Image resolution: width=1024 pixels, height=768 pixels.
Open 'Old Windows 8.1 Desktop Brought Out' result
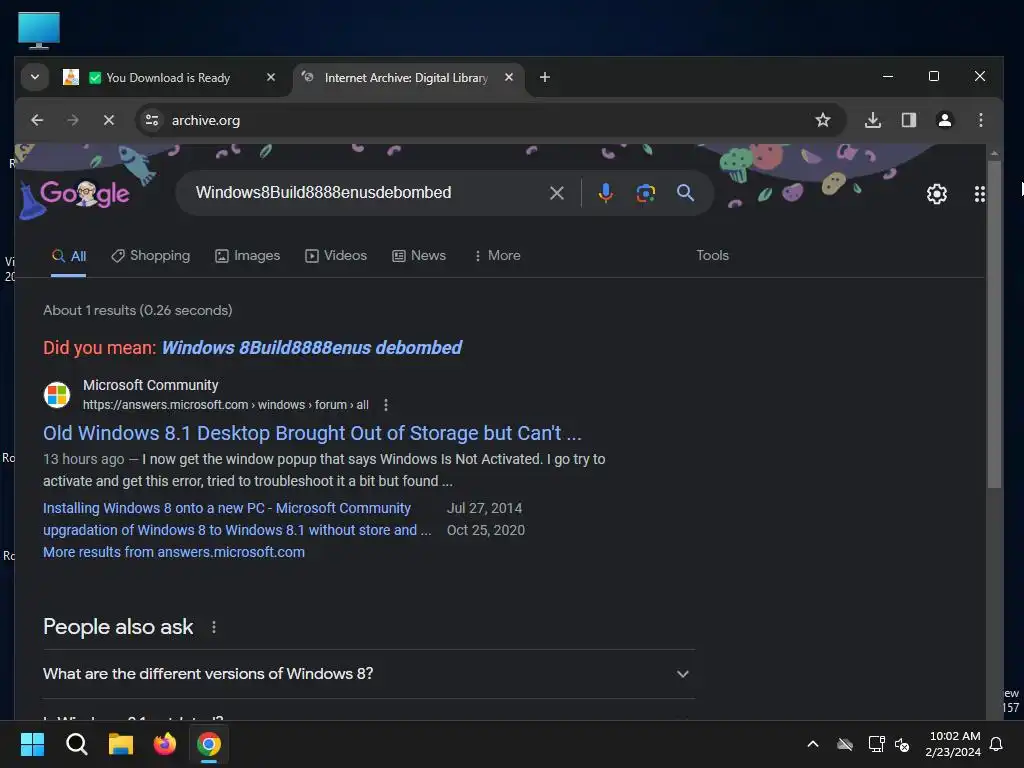(x=312, y=433)
